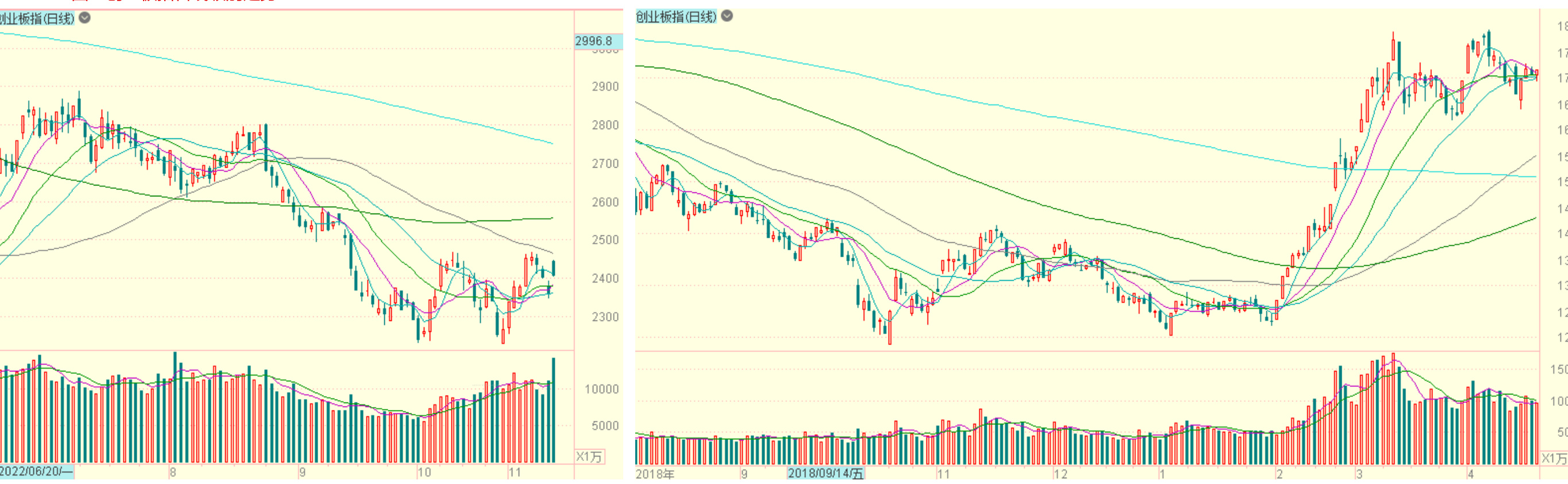Image resolution: width=1568 pixels, height=484 pixels.
Task: Click month 8 on left time axis
Action: point(173,472)
